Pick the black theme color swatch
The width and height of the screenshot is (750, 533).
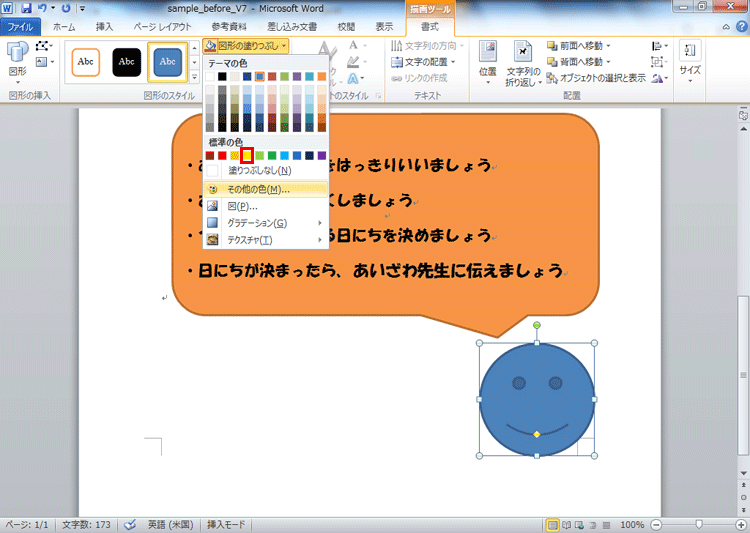[222, 77]
